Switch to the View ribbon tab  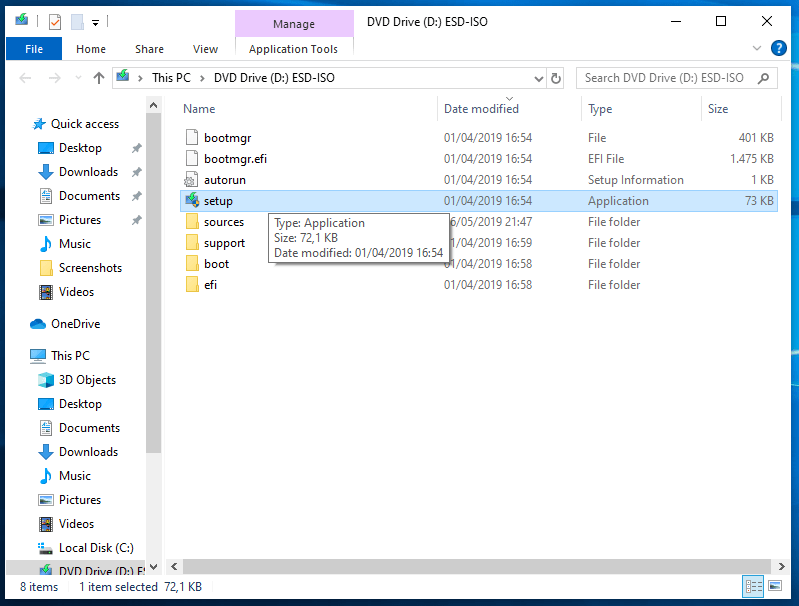tap(205, 49)
